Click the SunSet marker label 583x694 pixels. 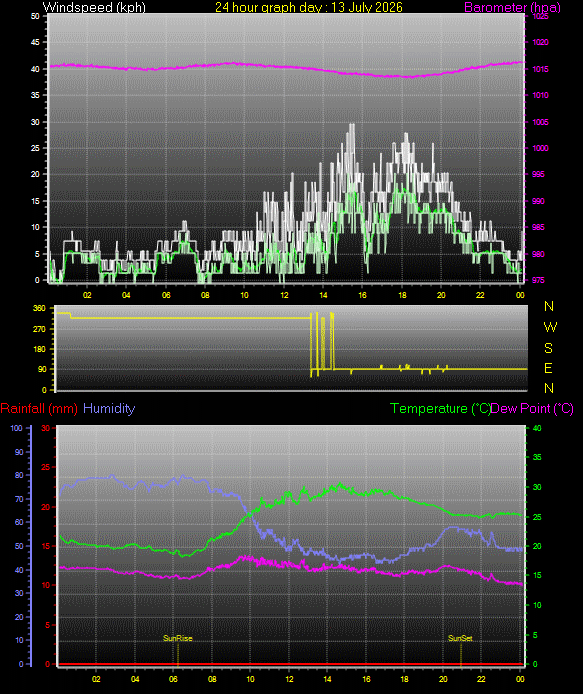460,638
